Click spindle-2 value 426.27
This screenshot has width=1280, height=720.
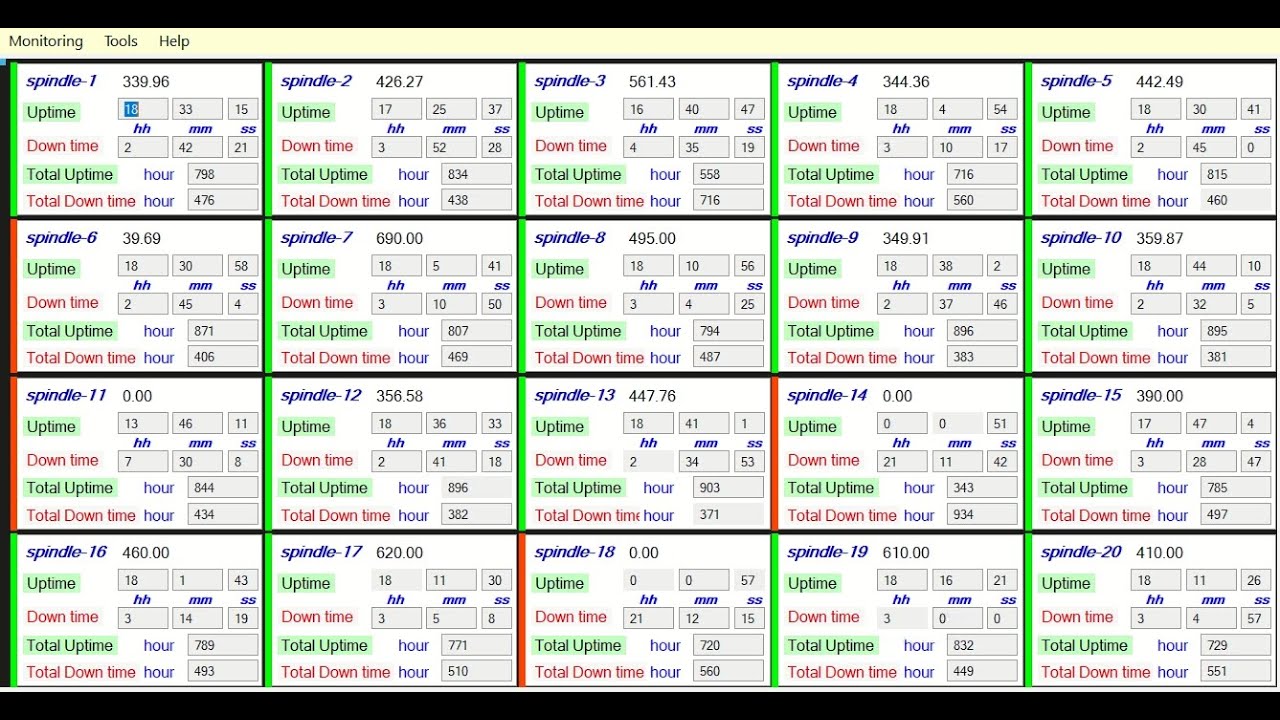(x=399, y=81)
